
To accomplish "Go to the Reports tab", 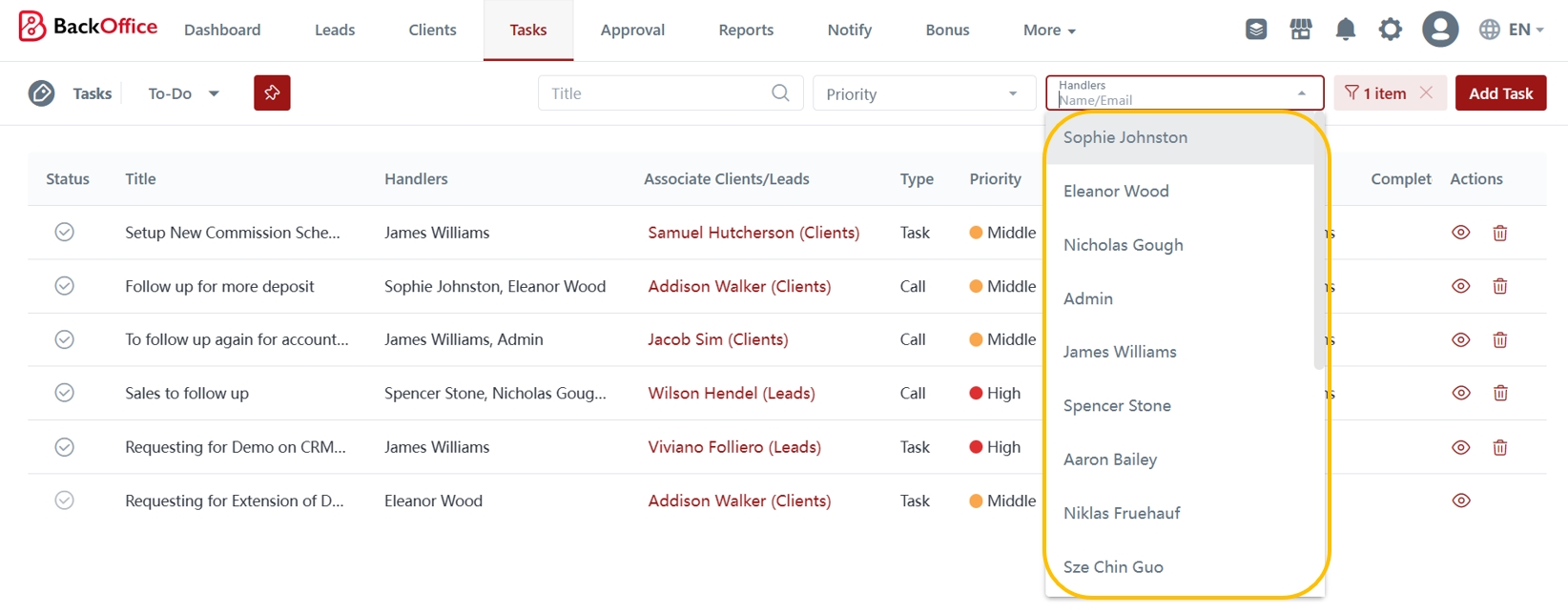I will coord(745,30).
